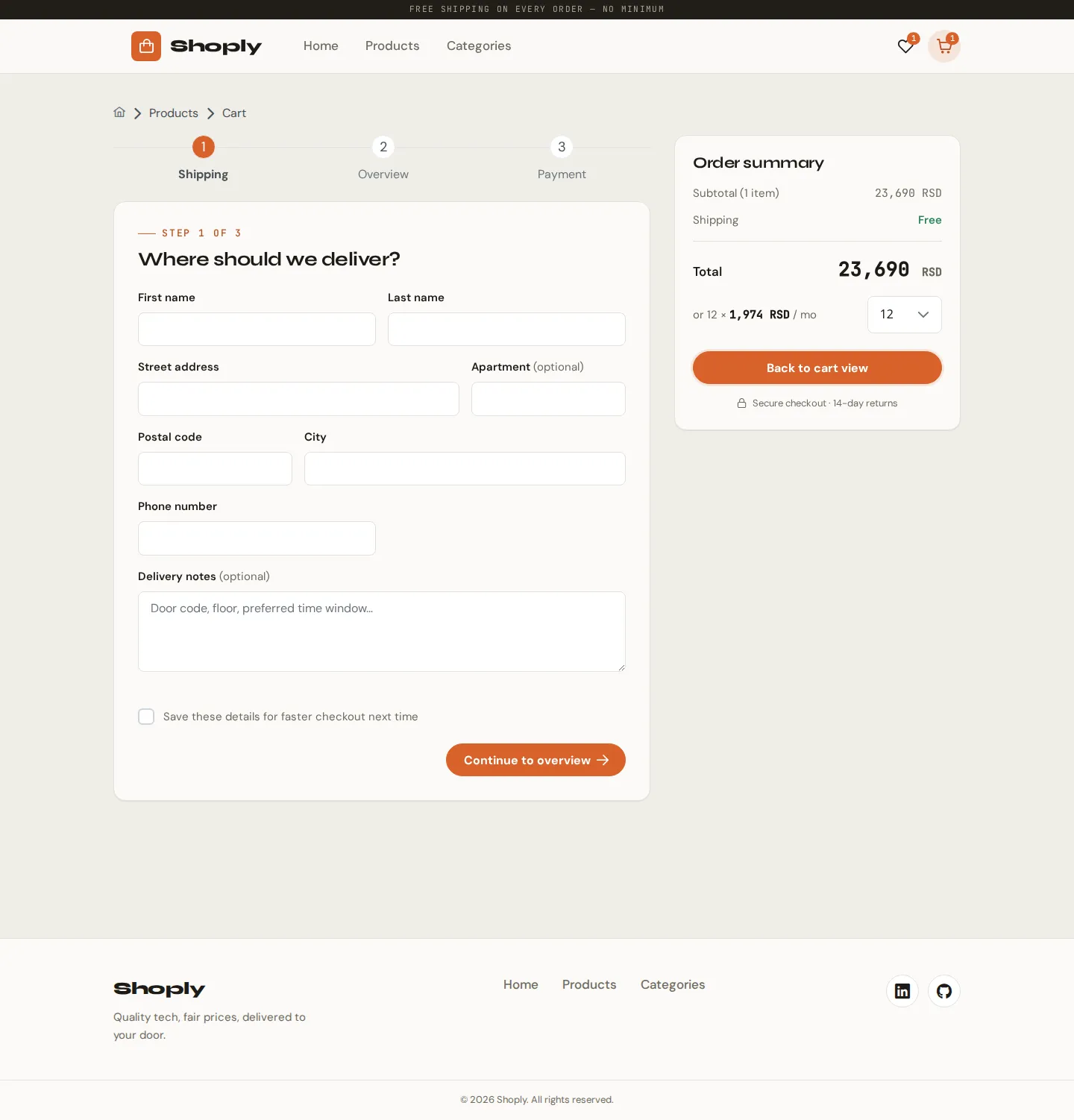Image resolution: width=1074 pixels, height=1120 pixels.
Task: Focus the Postal code field
Action: [215, 468]
